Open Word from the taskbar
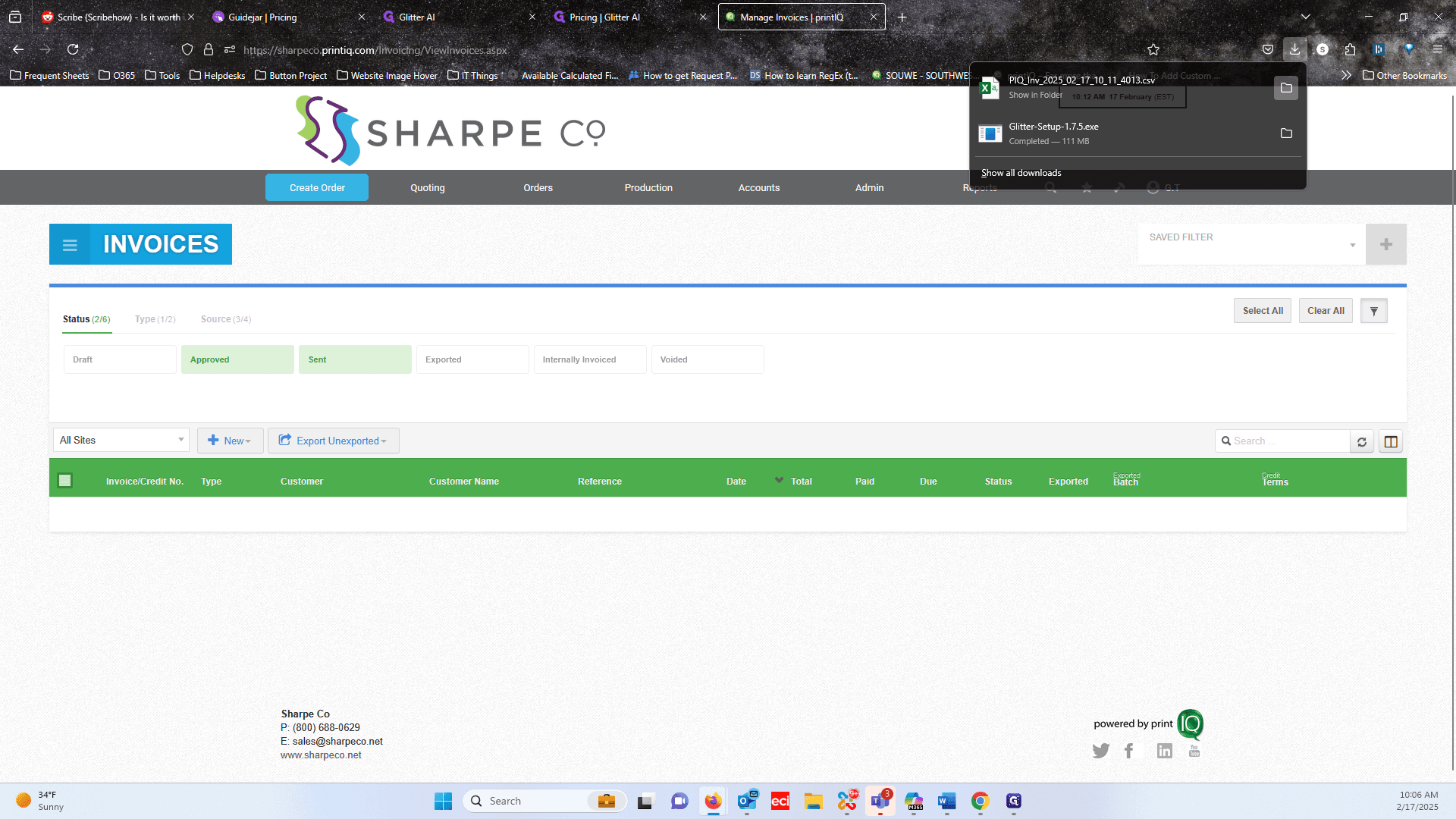Screen dimensions: 1456x819 (x=946, y=801)
